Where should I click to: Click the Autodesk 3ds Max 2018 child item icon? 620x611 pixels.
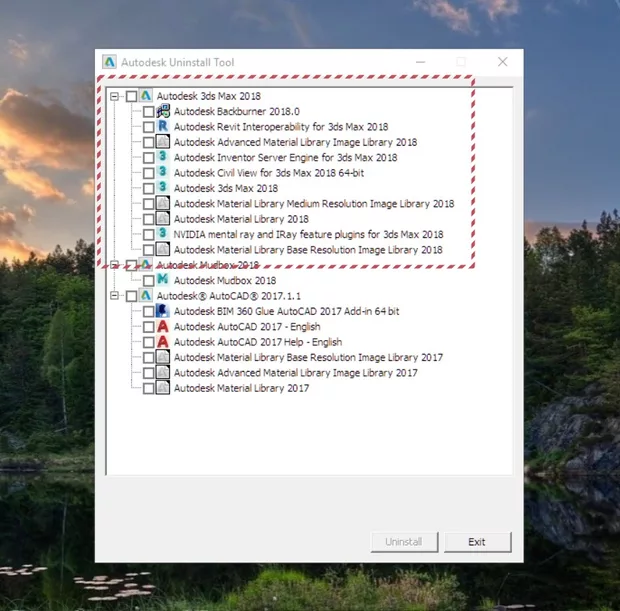(163, 188)
